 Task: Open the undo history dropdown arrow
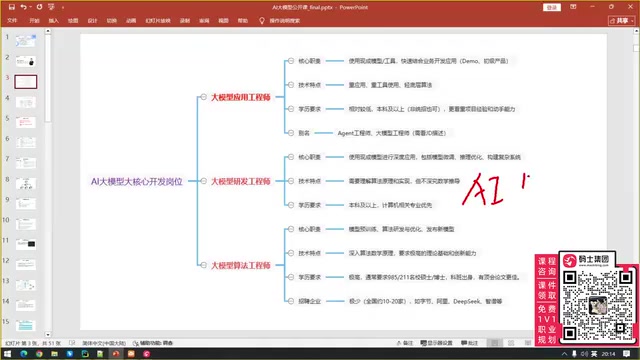pyautogui.click(x=30, y=7)
